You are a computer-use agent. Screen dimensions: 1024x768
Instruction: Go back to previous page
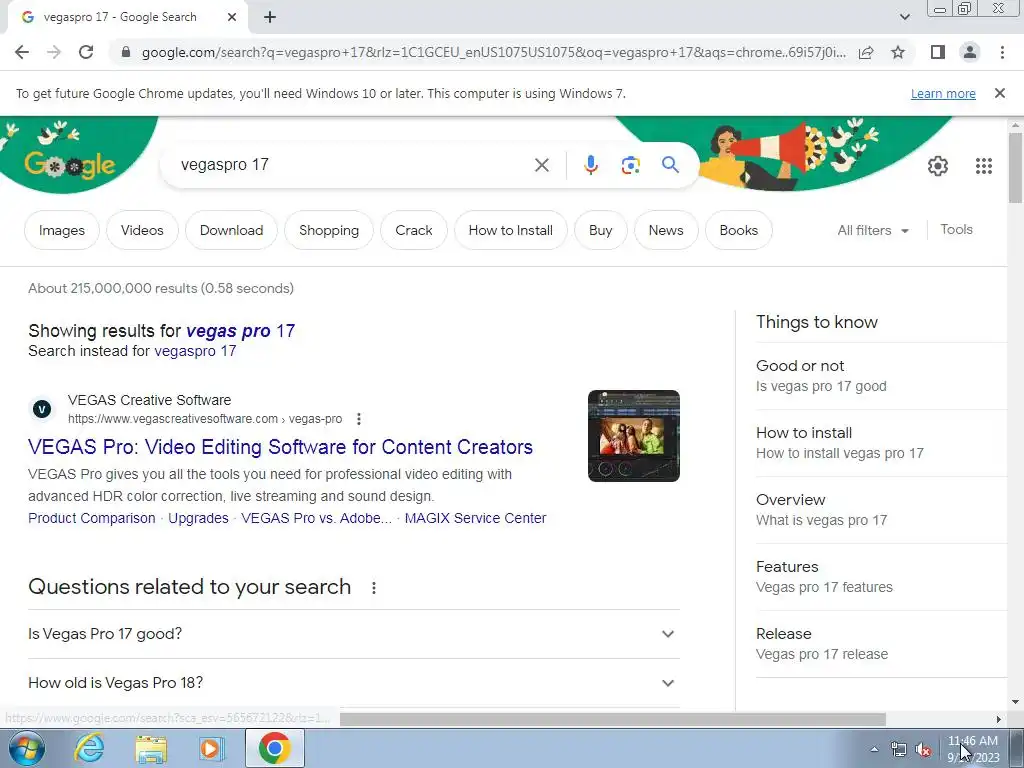click(x=22, y=52)
